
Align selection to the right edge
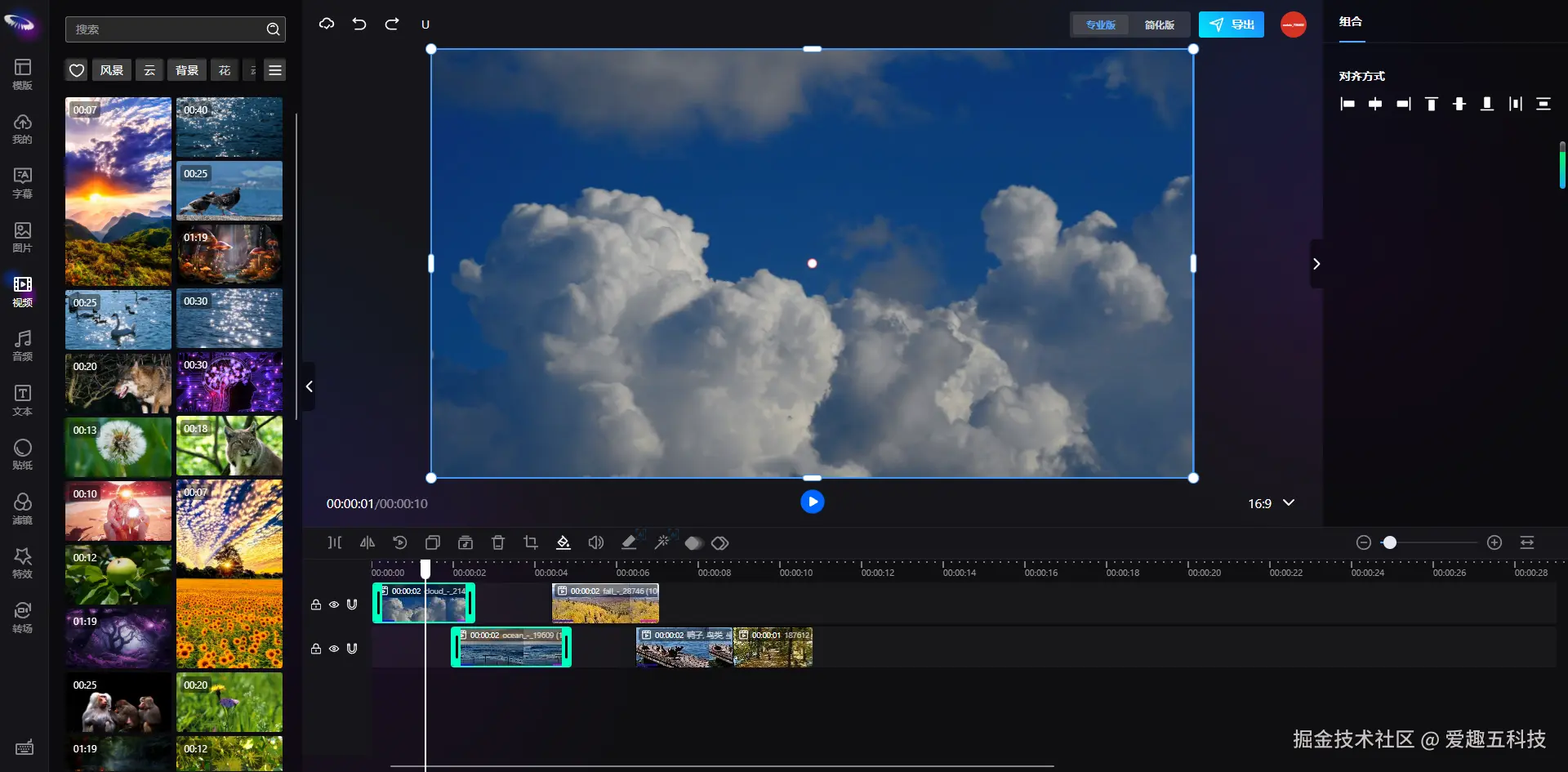click(1403, 104)
